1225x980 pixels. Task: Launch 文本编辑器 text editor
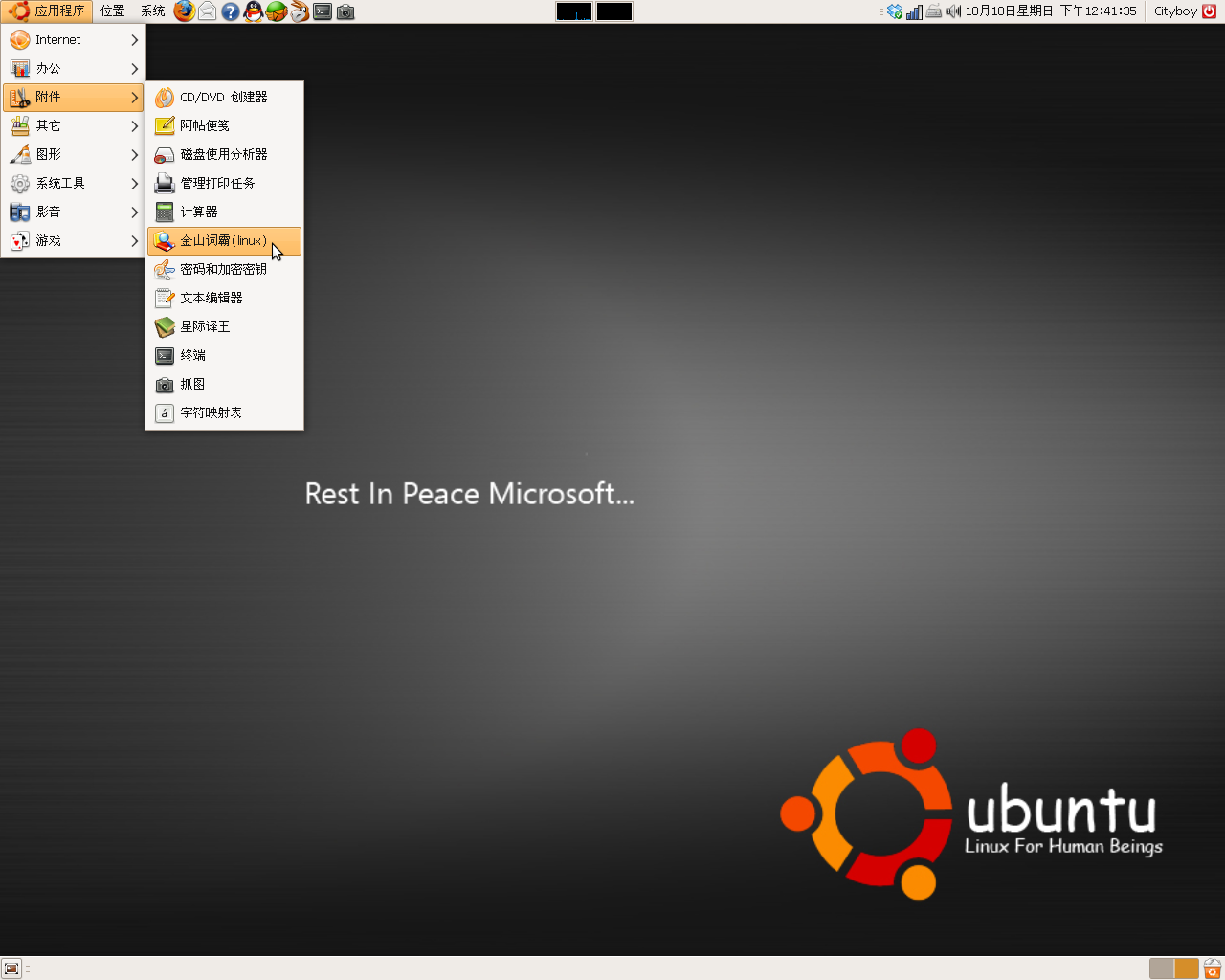click(x=225, y=298)
